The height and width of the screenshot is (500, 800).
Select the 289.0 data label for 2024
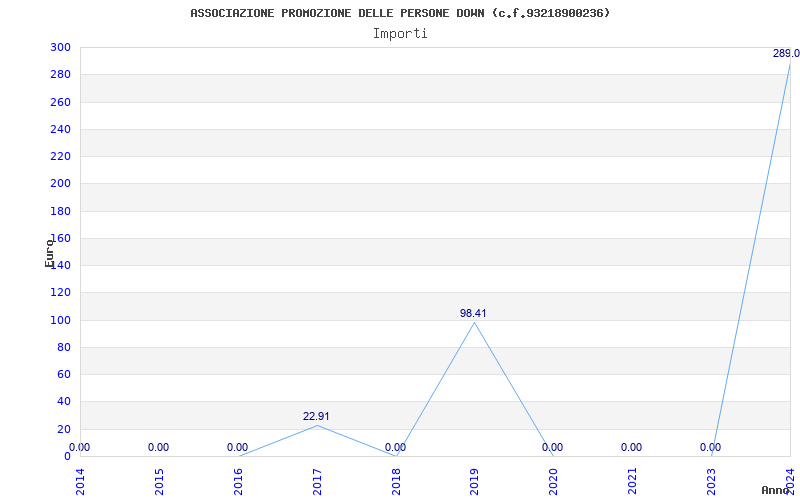pos(786,54)
